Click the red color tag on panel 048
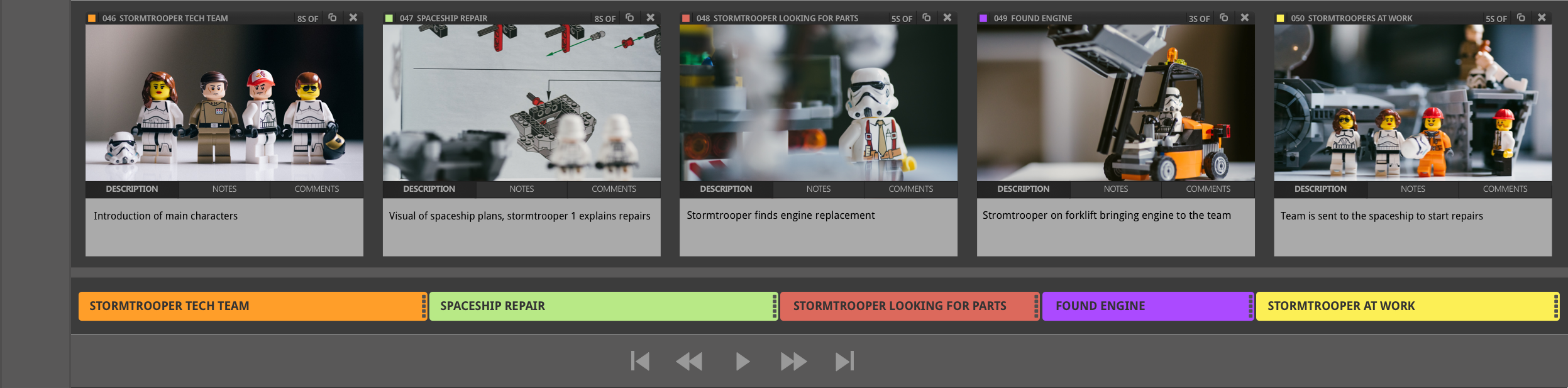The height and width of the screenshot is (388, 1568). [686, 18]
